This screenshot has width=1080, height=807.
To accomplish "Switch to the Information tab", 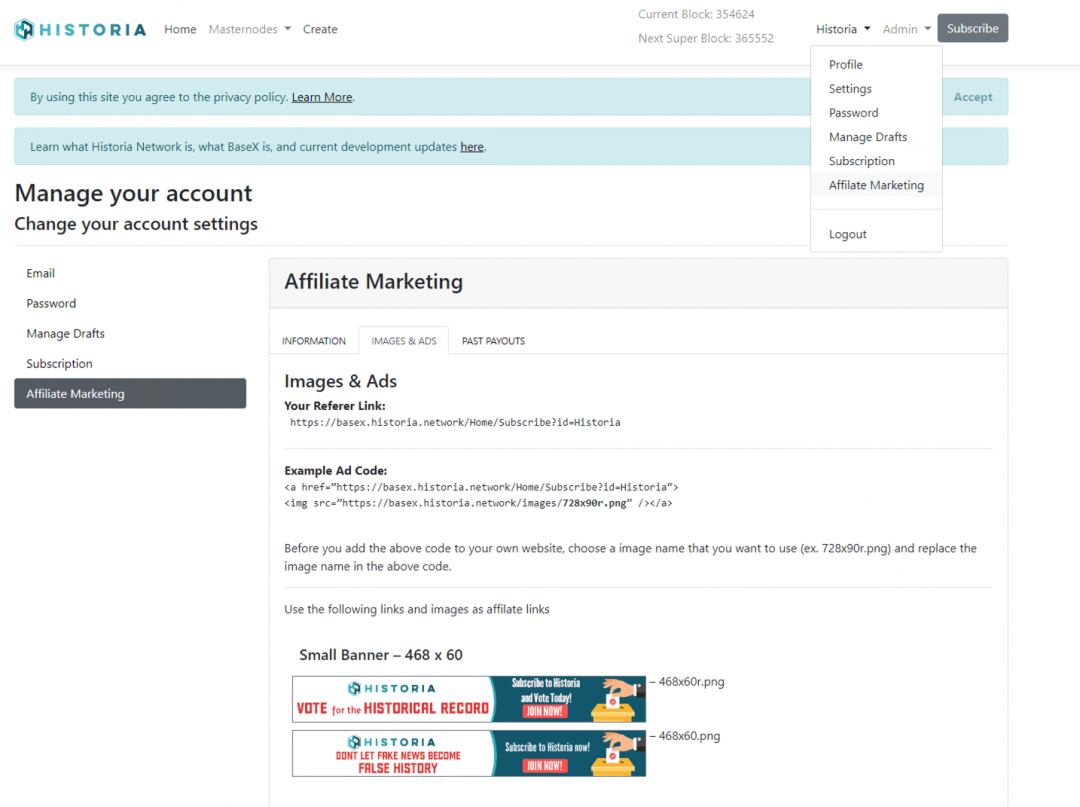I will [x=314, y=341].
